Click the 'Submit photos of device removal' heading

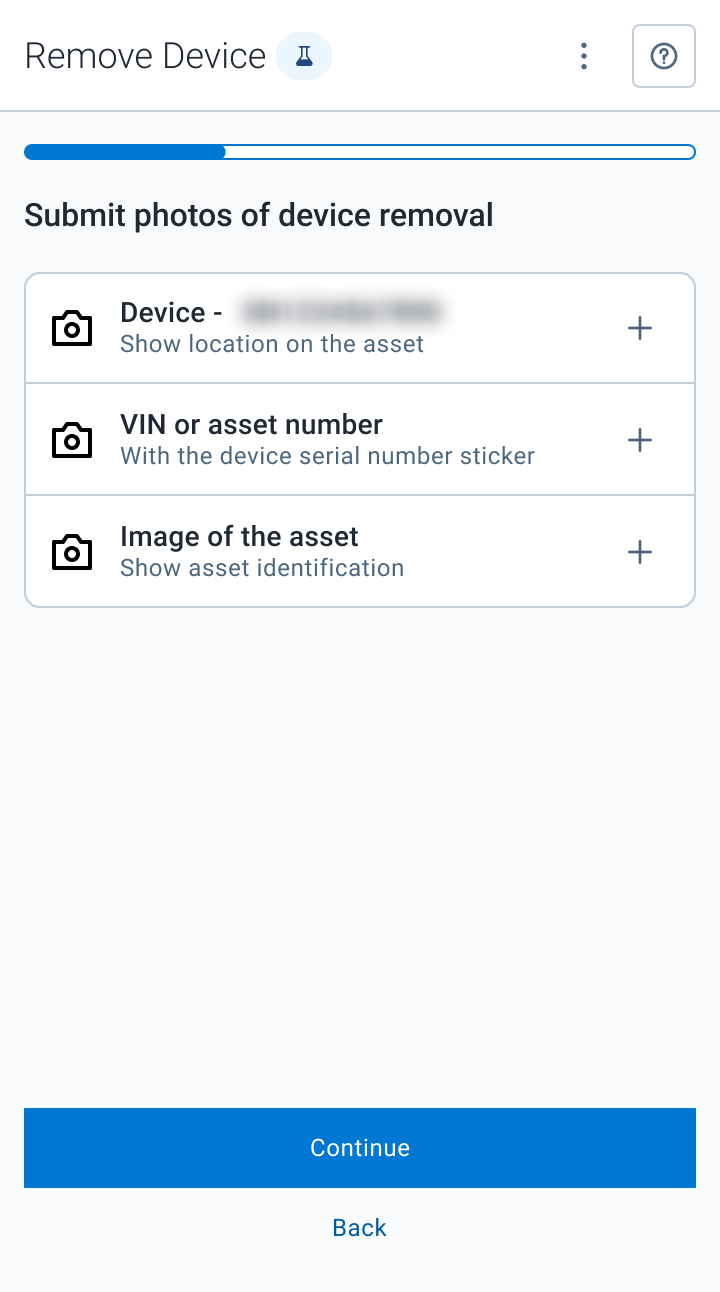coord(259,215)
